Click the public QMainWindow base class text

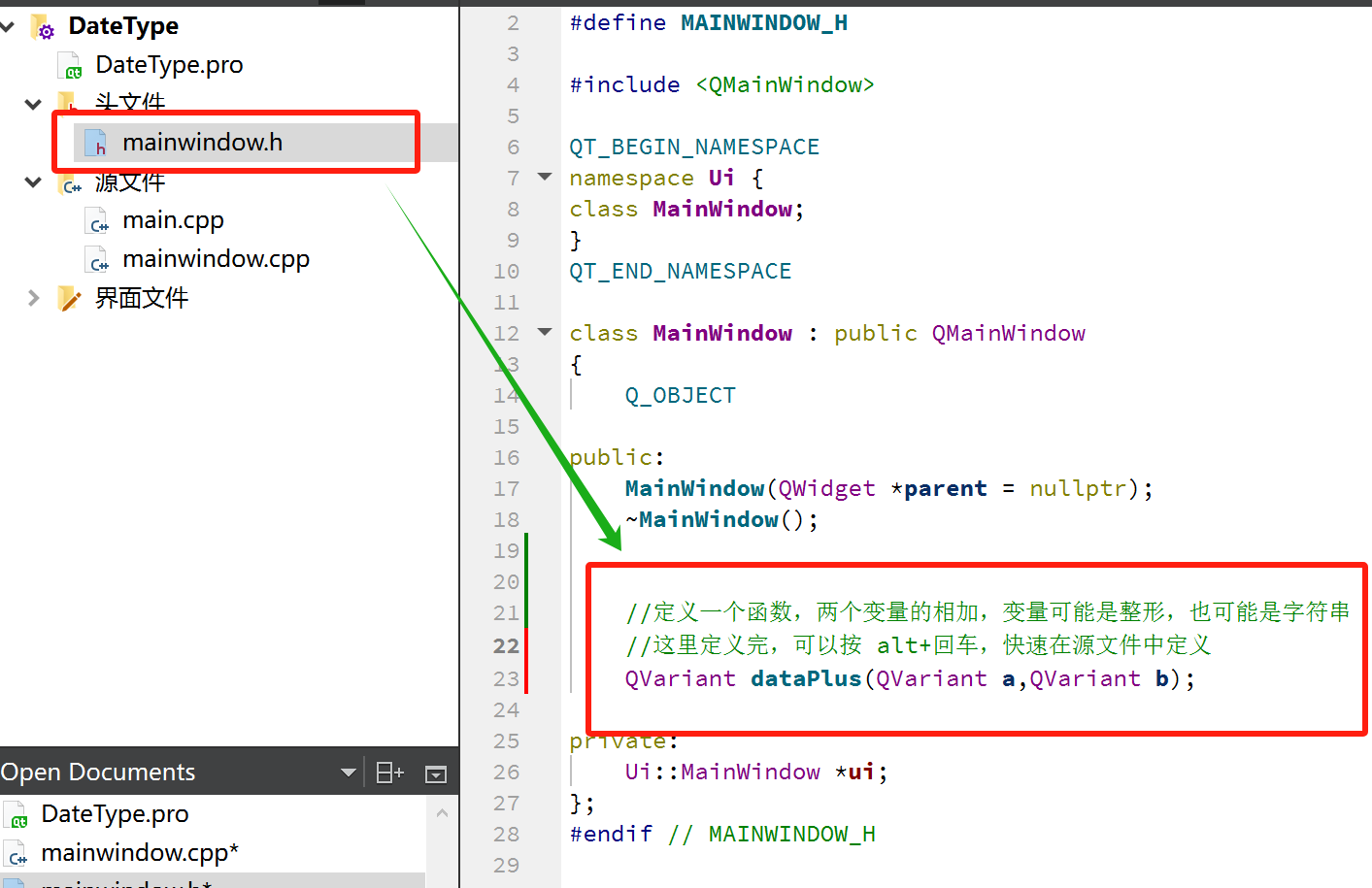click(959, 333)
